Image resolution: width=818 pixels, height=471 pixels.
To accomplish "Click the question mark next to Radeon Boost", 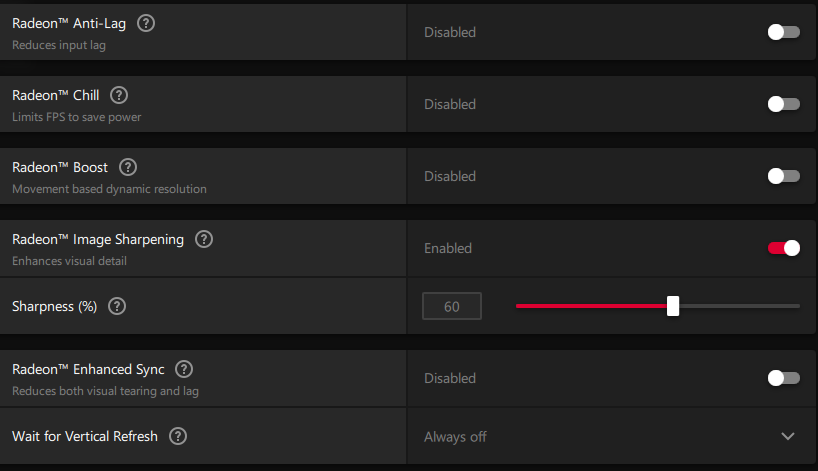I will pos(128,167).
